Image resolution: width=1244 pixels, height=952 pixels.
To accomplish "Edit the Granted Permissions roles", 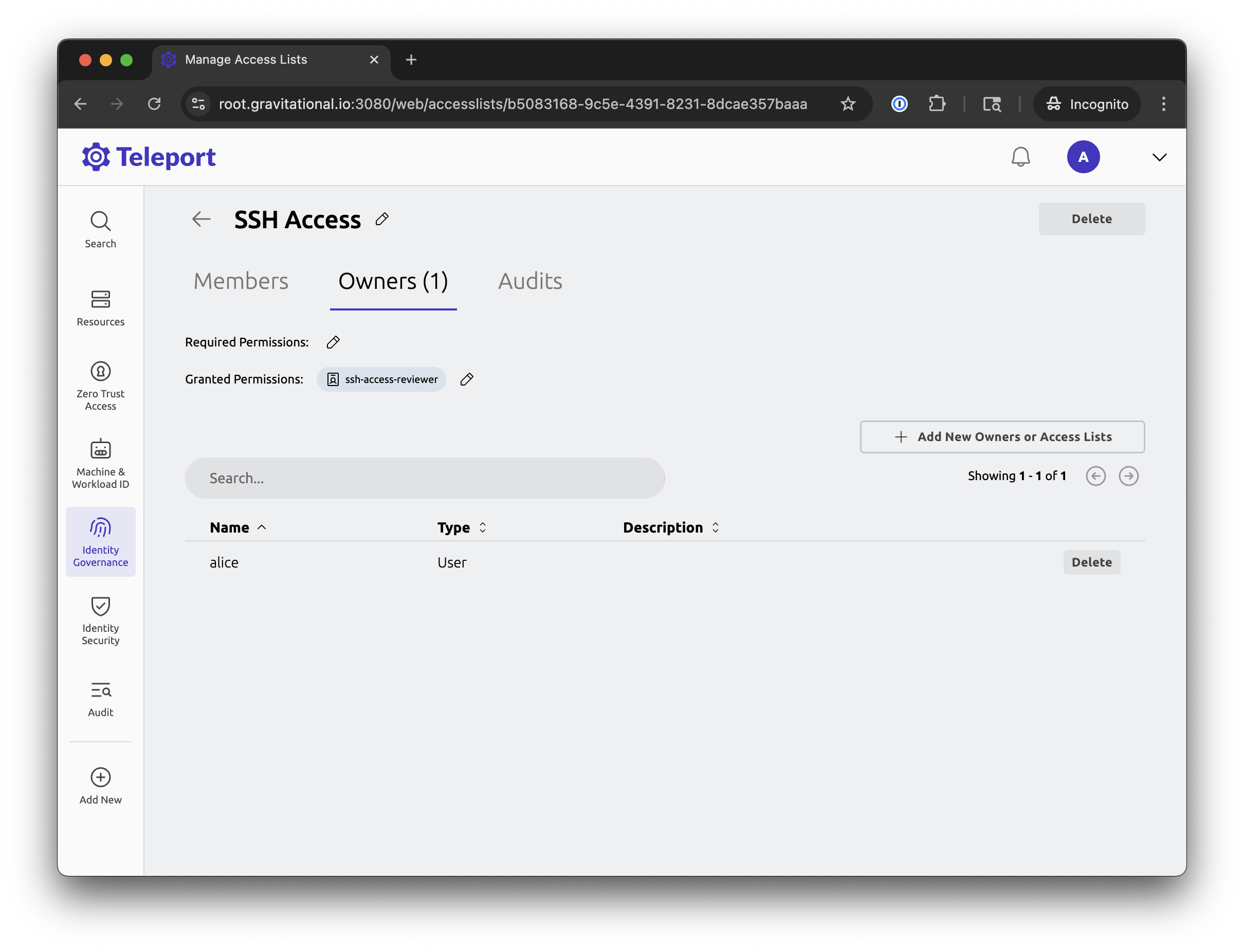I will (x=467, y=379).
